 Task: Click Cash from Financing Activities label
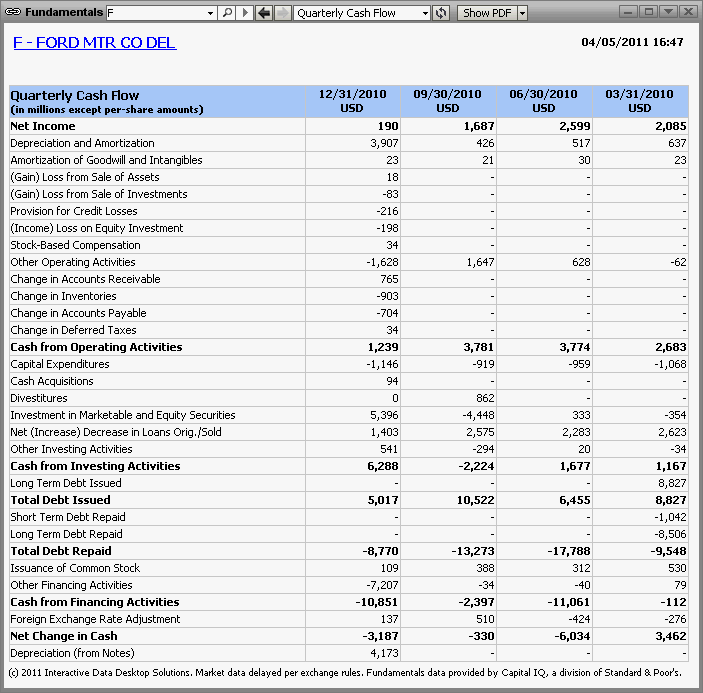[x=95, y=602]
